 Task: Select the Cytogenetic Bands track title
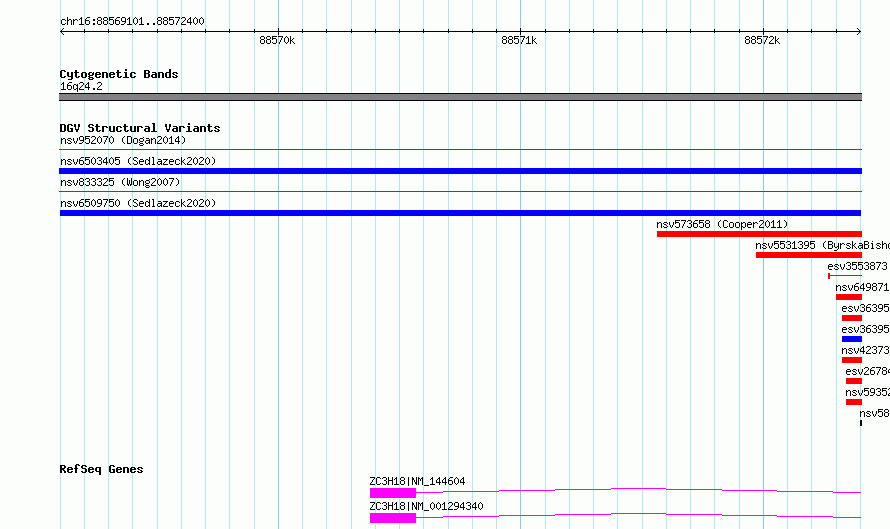[119, 74]
